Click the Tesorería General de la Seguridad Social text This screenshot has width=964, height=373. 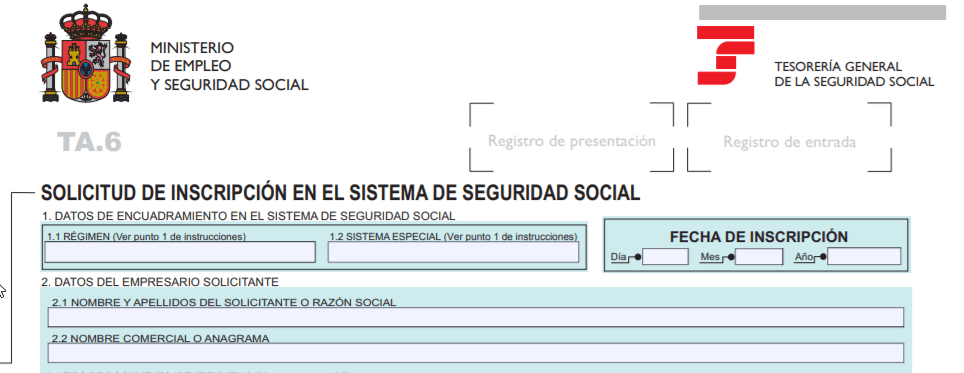[x=854, y=74]
